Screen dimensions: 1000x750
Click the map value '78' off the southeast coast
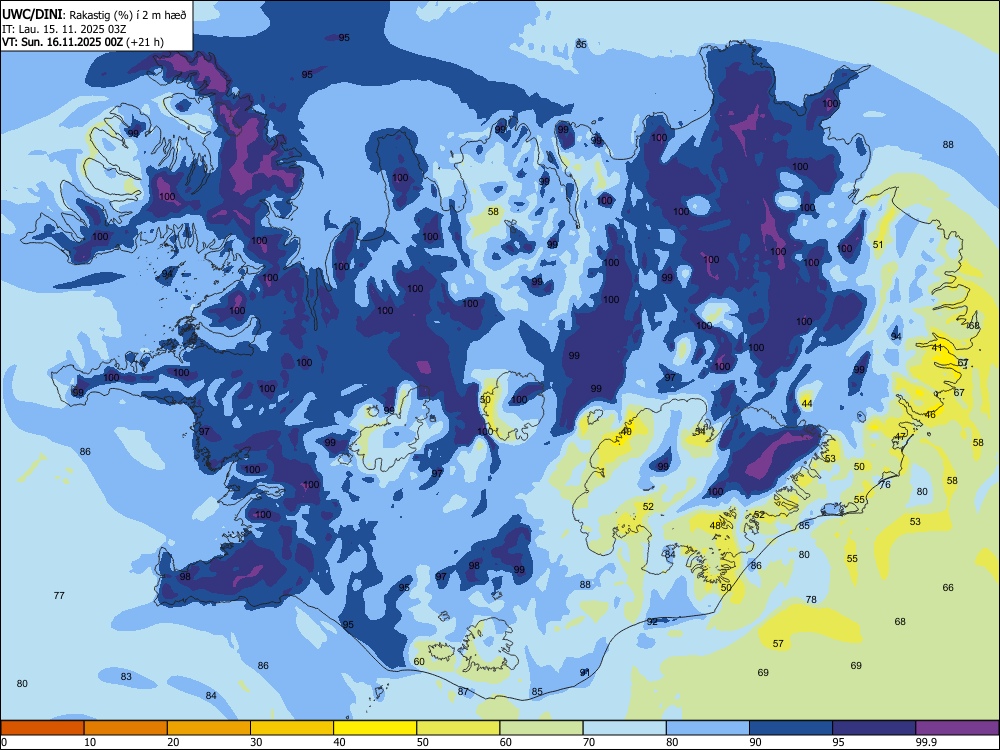pos(811,599)
